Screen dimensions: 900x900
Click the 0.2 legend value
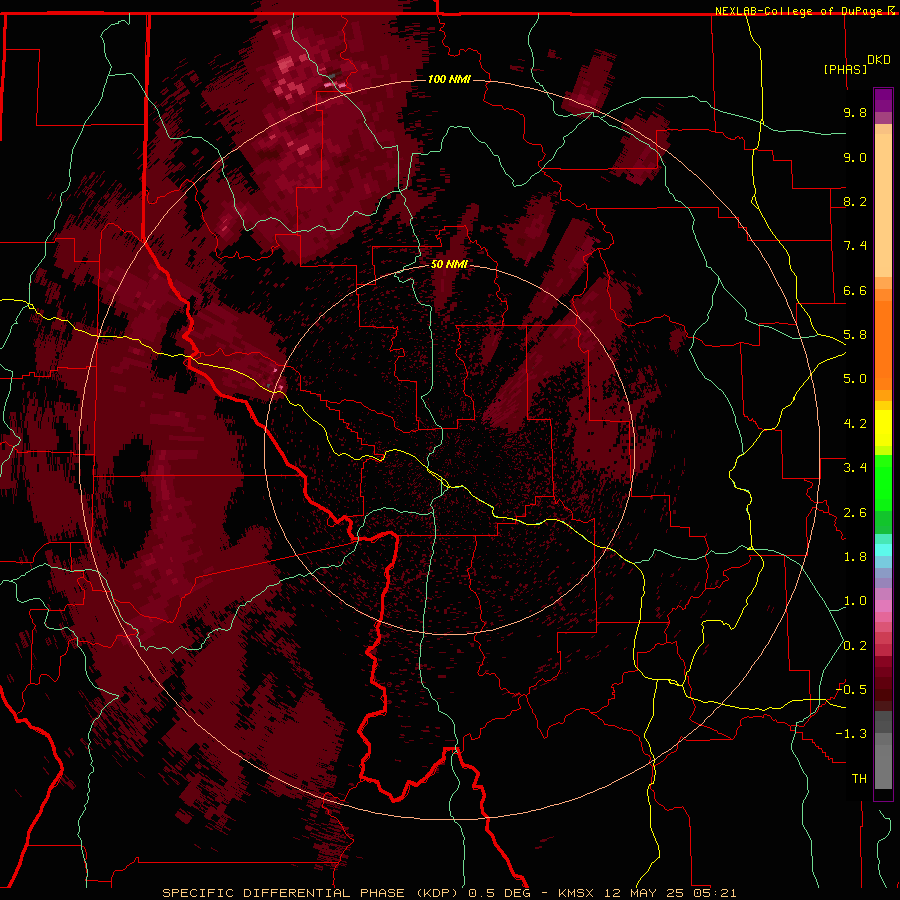tap(855, 646)
